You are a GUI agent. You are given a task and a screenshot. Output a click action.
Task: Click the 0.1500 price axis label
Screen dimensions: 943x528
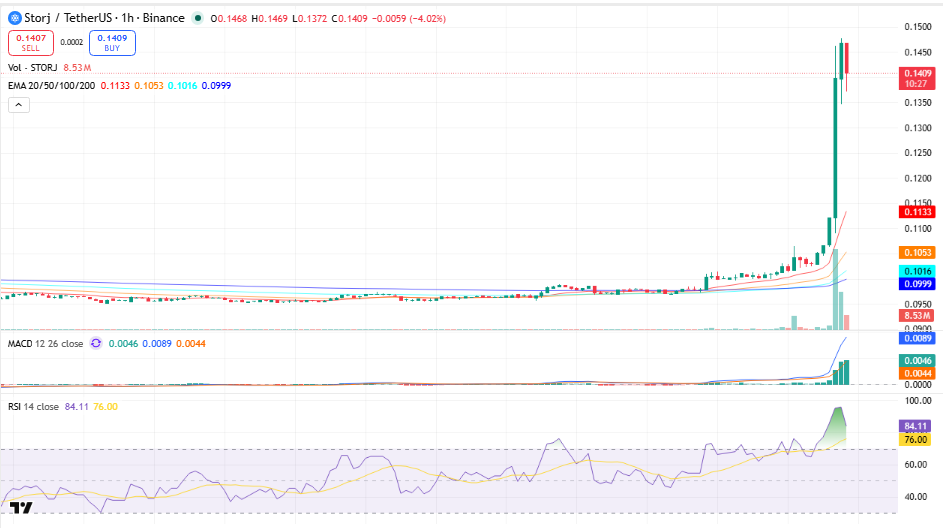918,26
